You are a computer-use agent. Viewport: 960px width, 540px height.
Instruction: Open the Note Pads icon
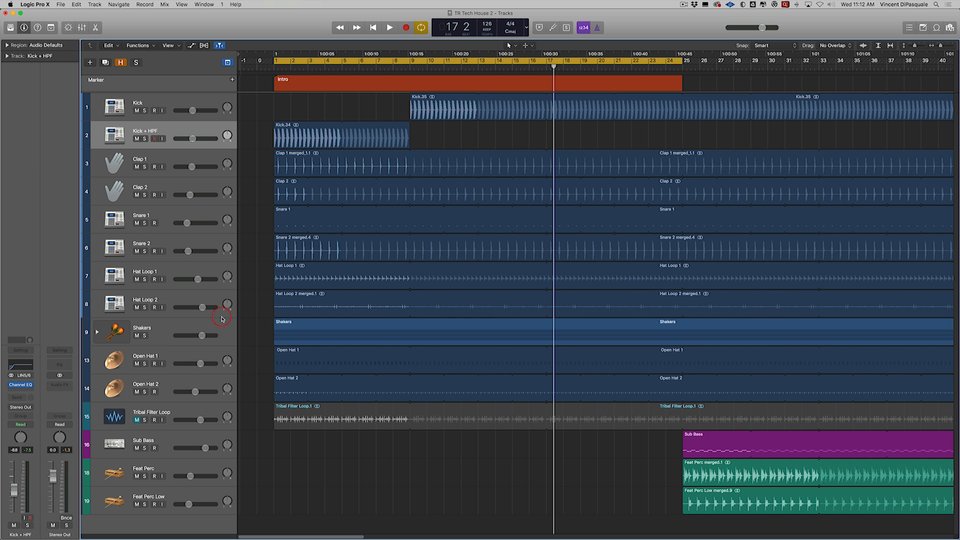pos(923,28)
